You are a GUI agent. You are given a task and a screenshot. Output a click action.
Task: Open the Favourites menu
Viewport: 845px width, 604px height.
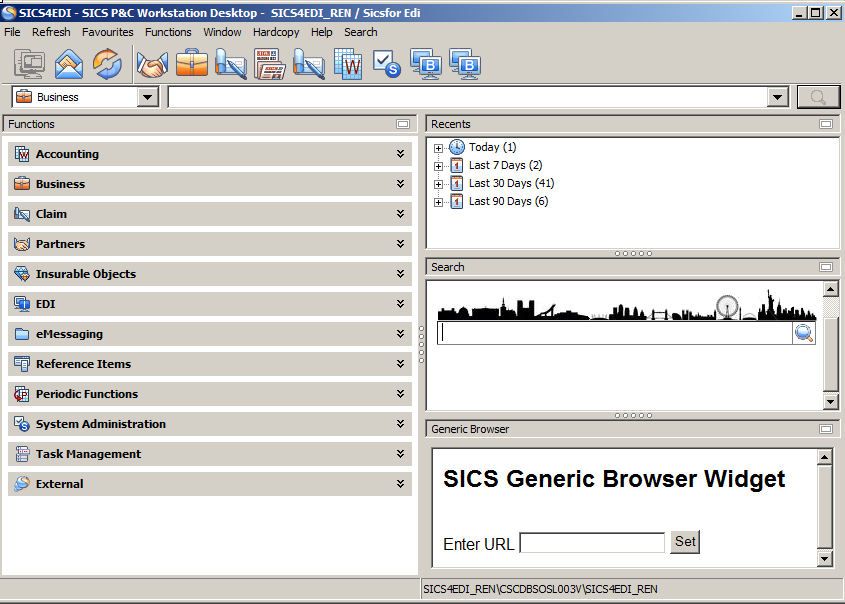click(107, 32)
